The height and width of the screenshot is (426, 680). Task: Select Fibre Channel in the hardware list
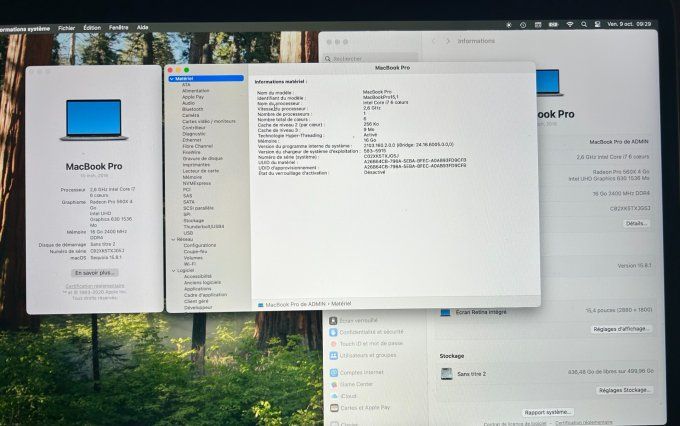click(x=198, y=146)
